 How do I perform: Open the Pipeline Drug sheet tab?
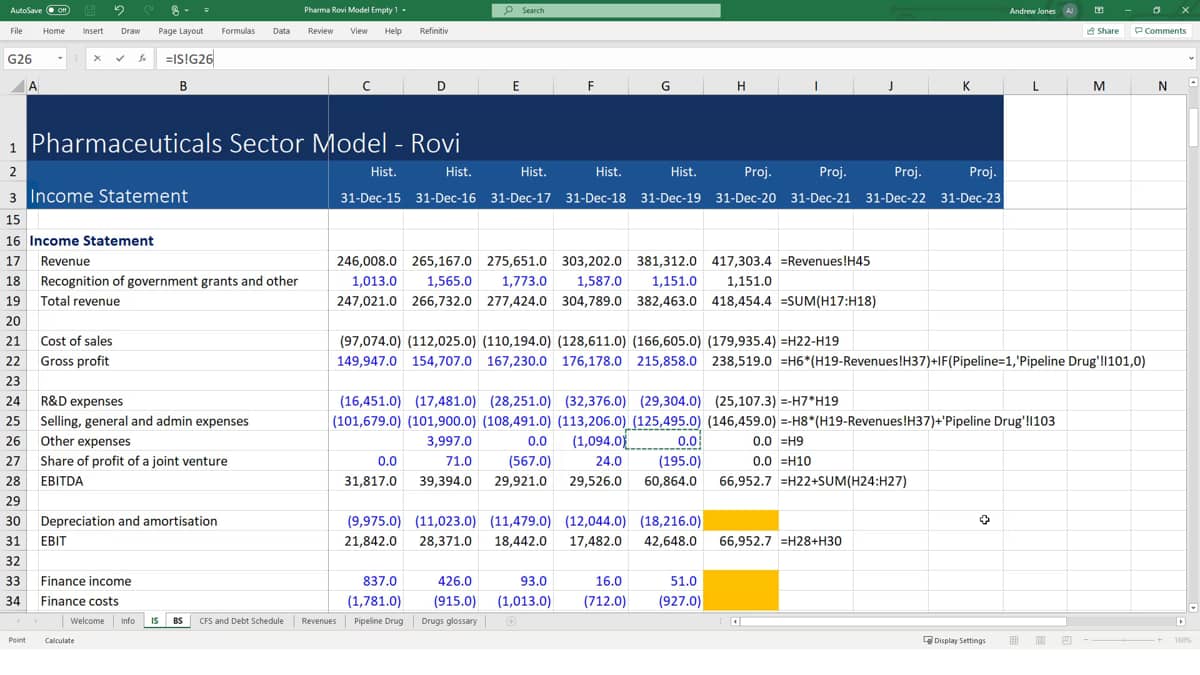(x=379, y=621)
